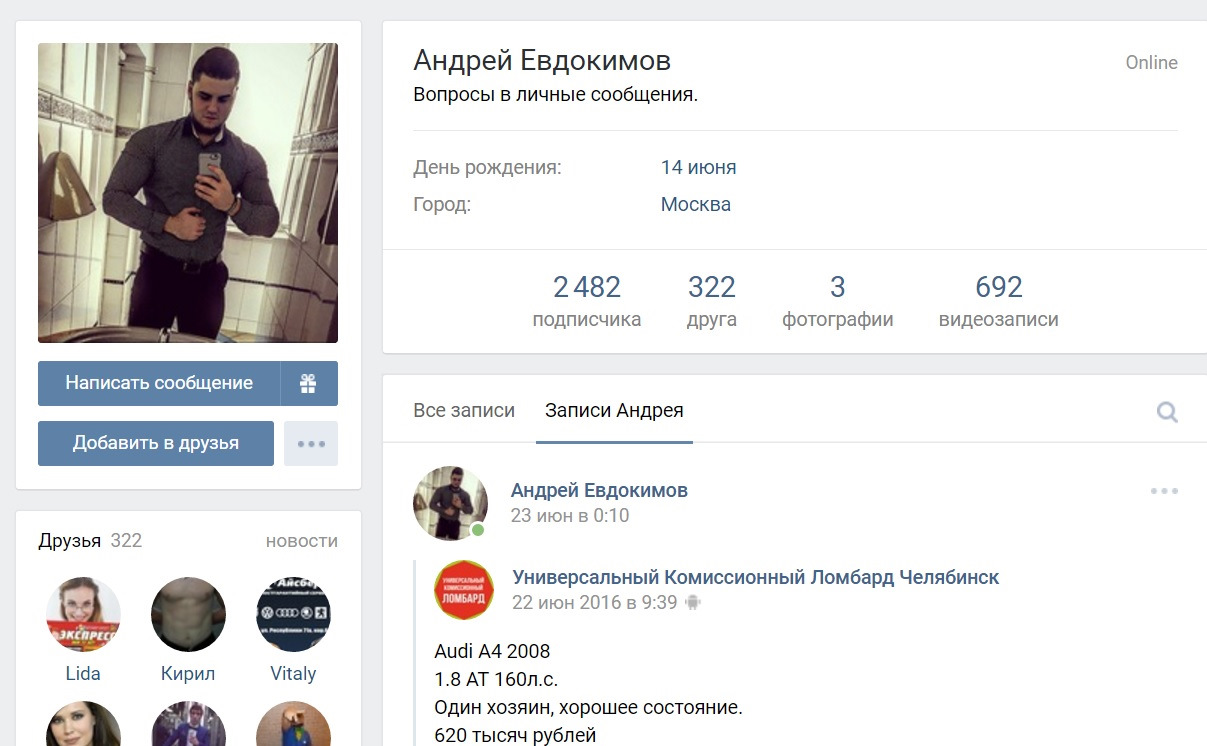
Task: Send a gift via the gift icon
Action: (x=309, y=383)
